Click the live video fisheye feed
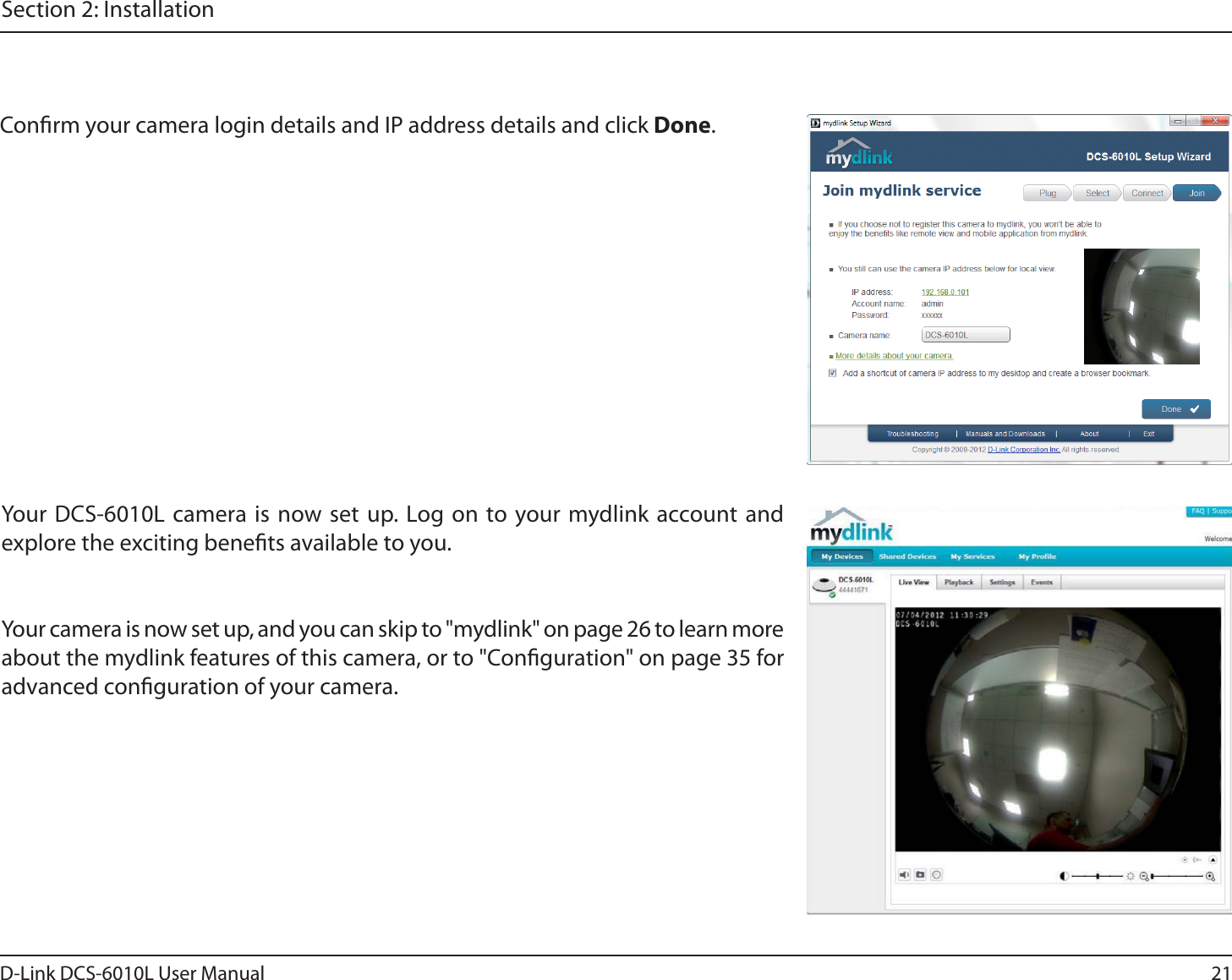 point(1058,729)
